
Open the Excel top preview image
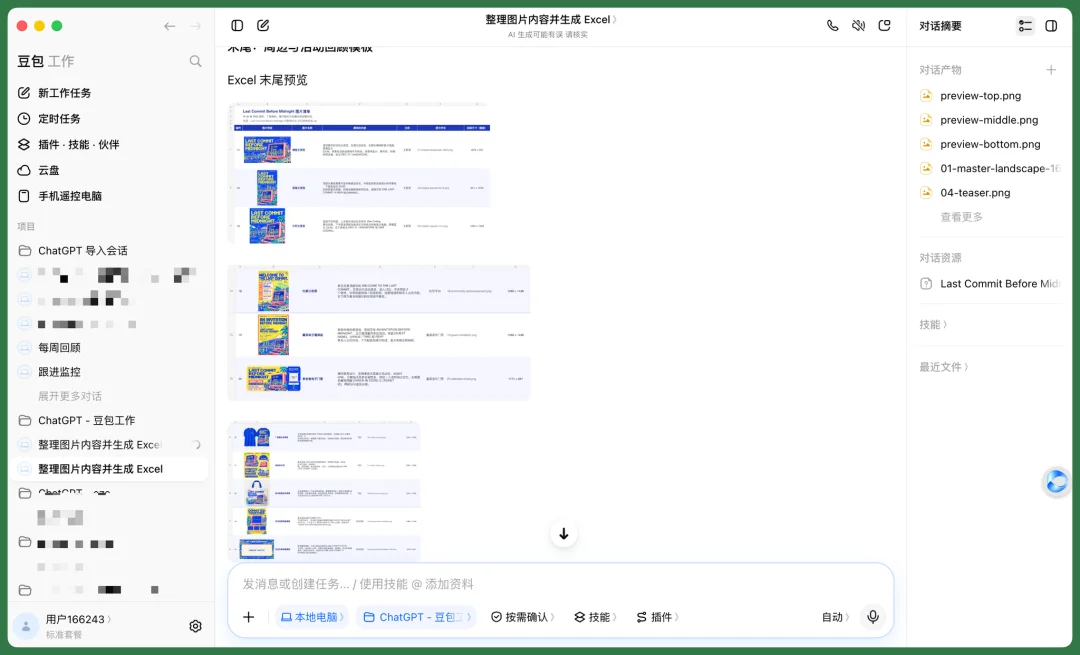coord(359,174)
